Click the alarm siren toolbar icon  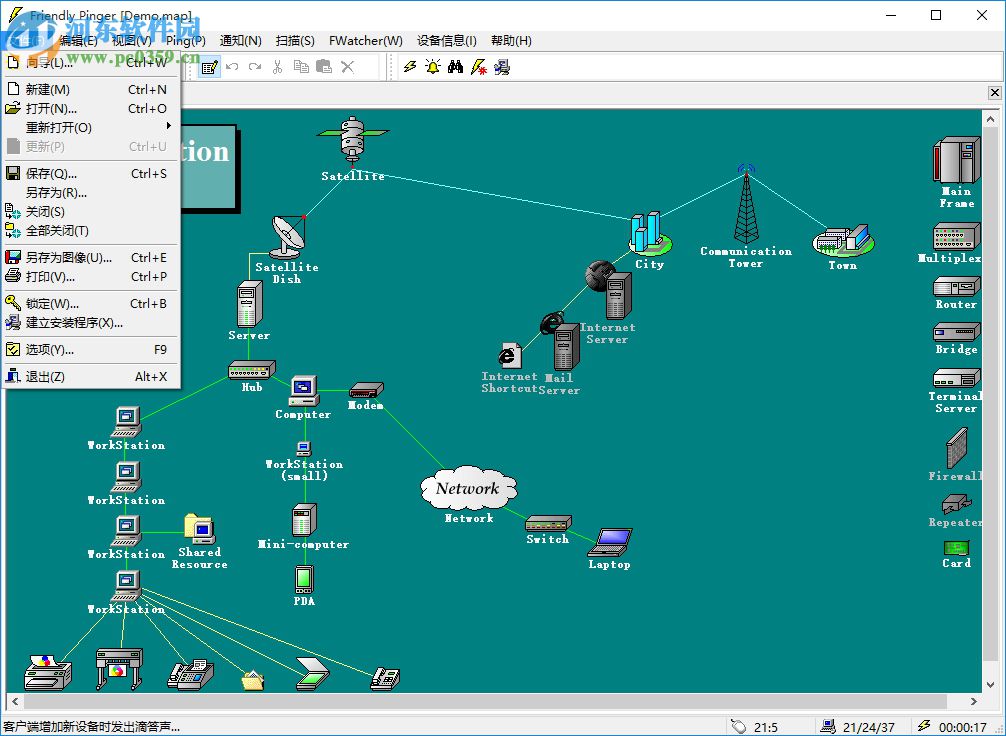(x=433, y=67)
